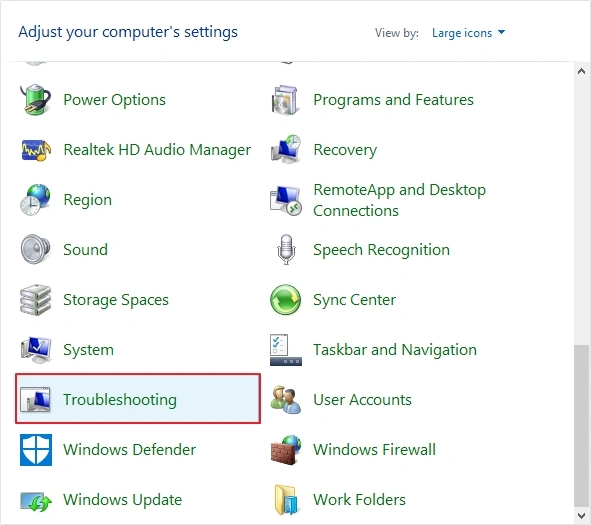Click the User Accounts people icon
The height and width of the screenshot is (525, 591).
pyautogui.click(x=286, y=399)
